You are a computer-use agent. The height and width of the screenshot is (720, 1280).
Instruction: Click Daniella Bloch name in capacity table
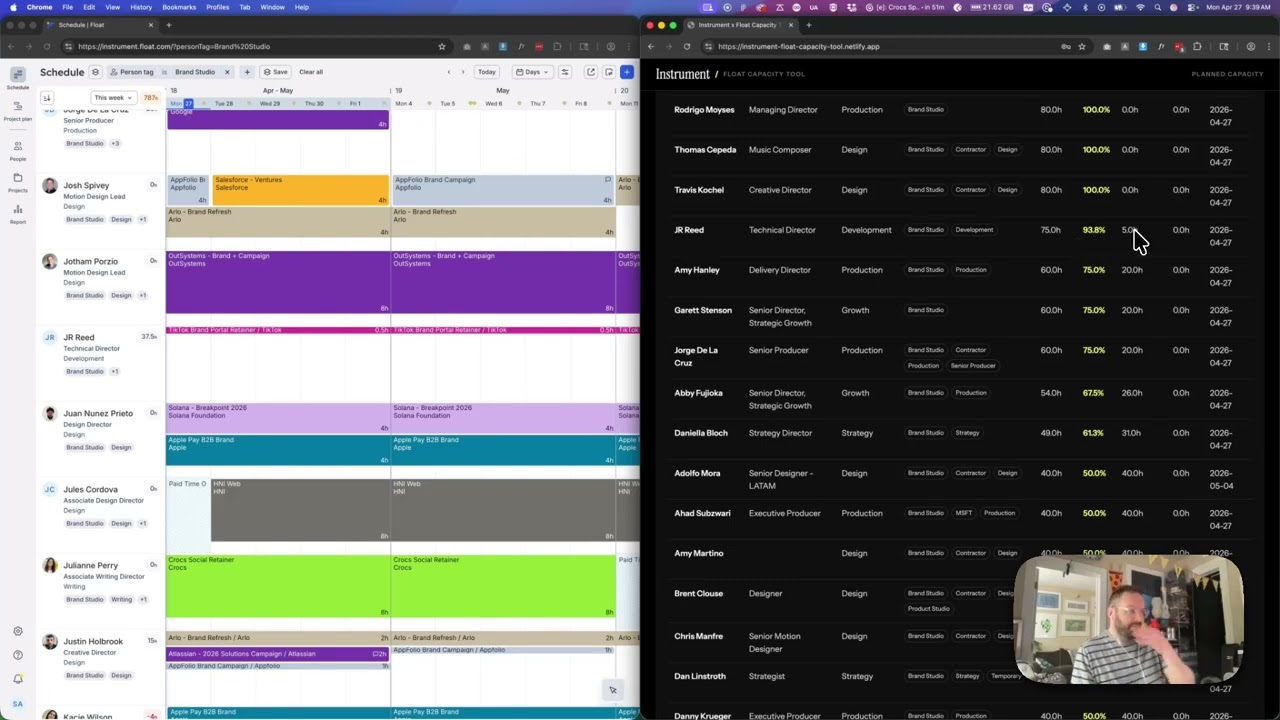click(701, 433)
